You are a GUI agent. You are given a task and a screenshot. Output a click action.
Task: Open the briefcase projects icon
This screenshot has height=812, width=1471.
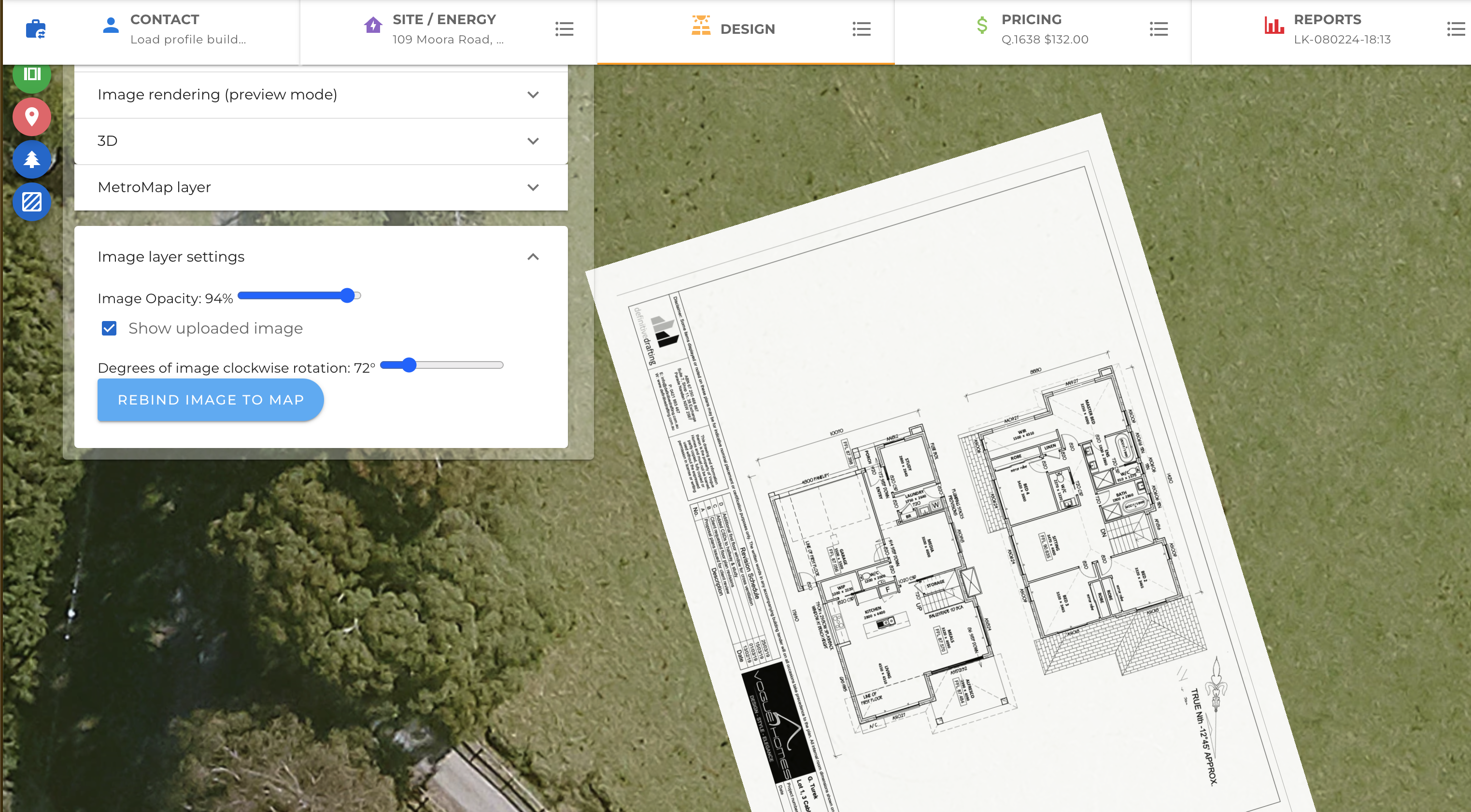(x=35, y=28)
